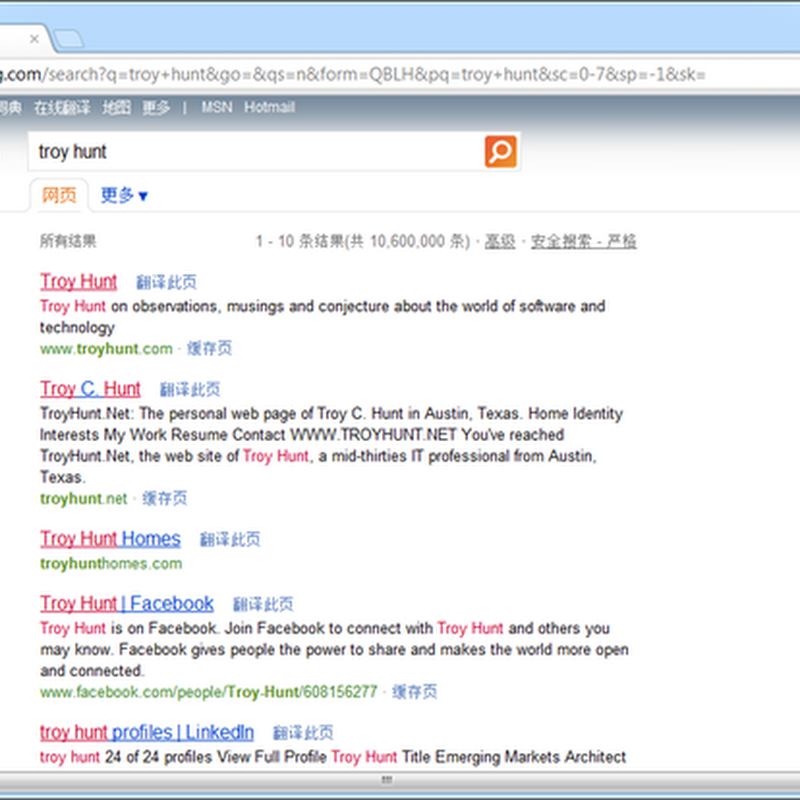Open a new browser tab
Screen dimensions: 800x800
pyautogui.click(x=69, y=39)
